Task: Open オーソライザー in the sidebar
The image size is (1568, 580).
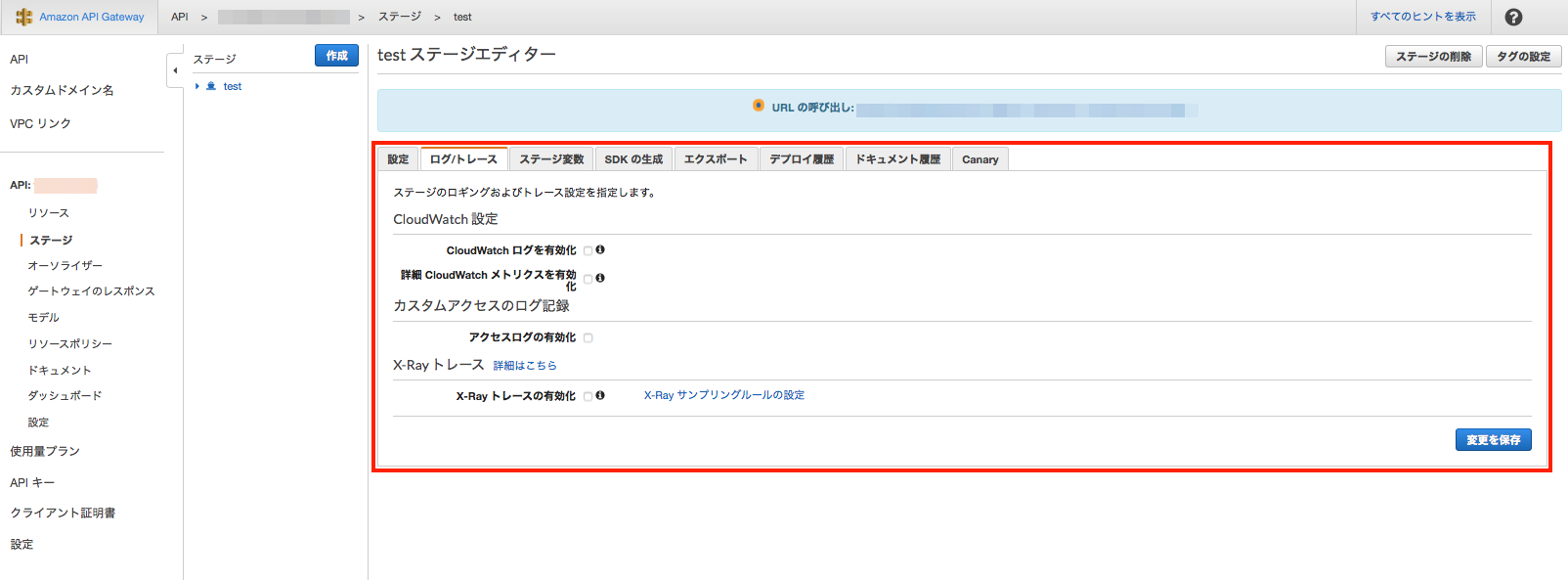Action: pos(65,266)
